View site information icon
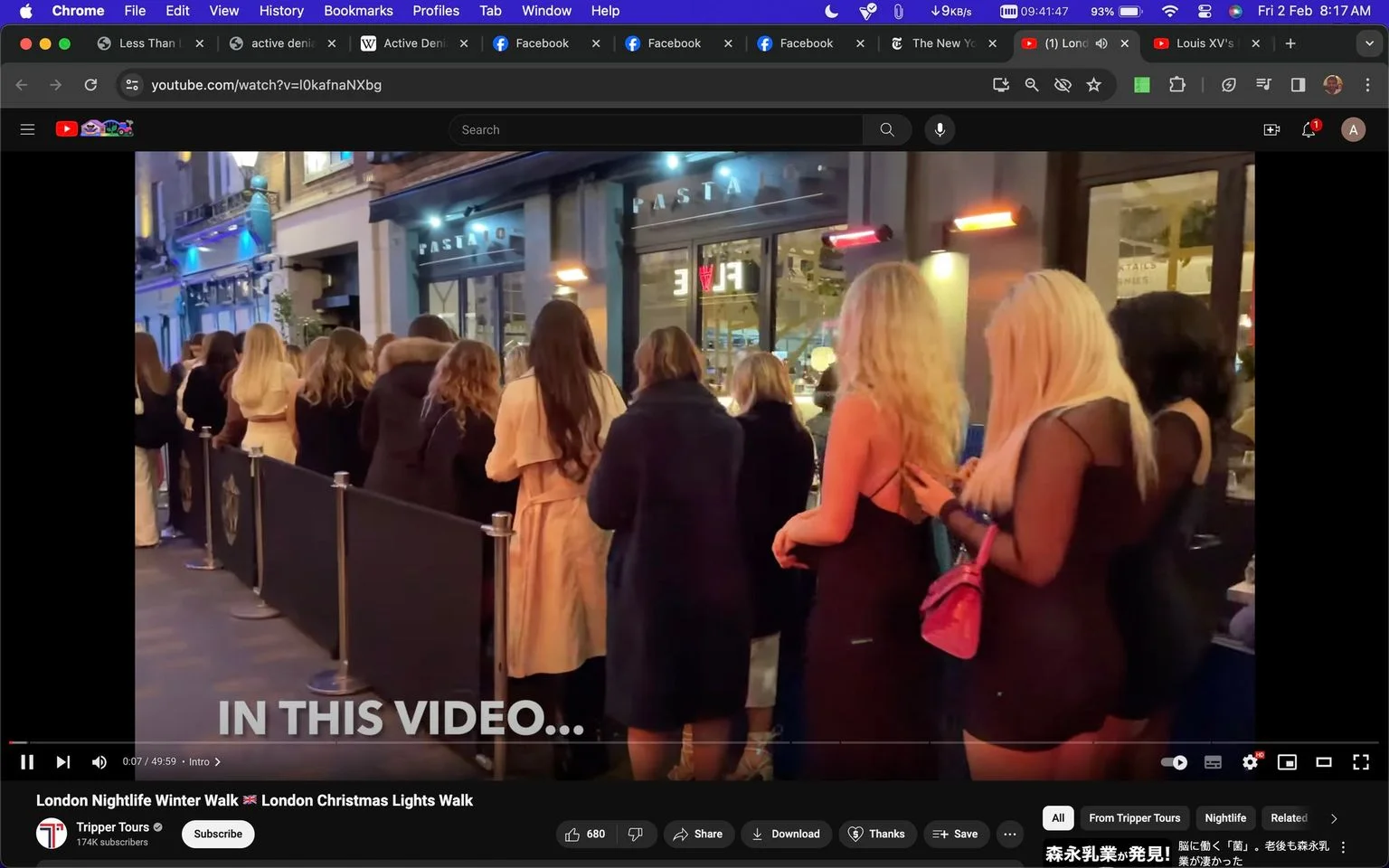 [x=132, y=85]
